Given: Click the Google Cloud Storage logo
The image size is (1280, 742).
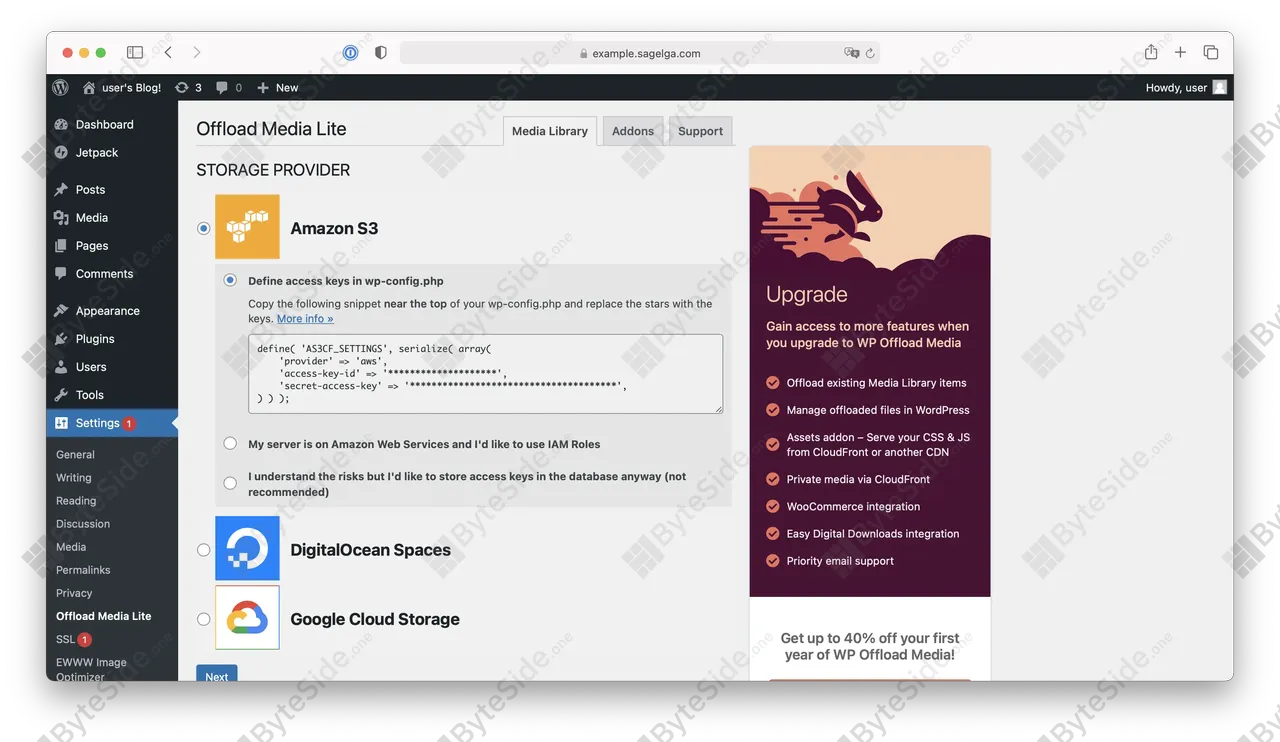Looking at the screenshot, I should point(247,618).
